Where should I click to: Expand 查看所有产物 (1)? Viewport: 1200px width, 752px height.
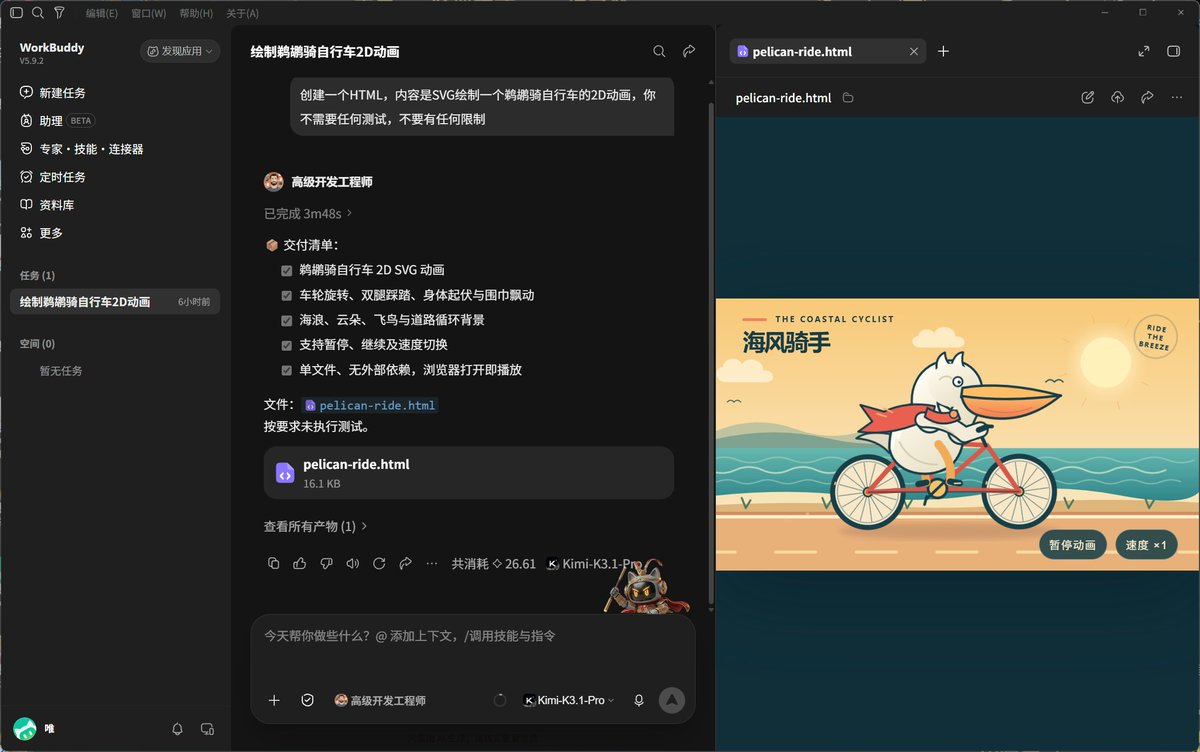(x=316, y=526)
